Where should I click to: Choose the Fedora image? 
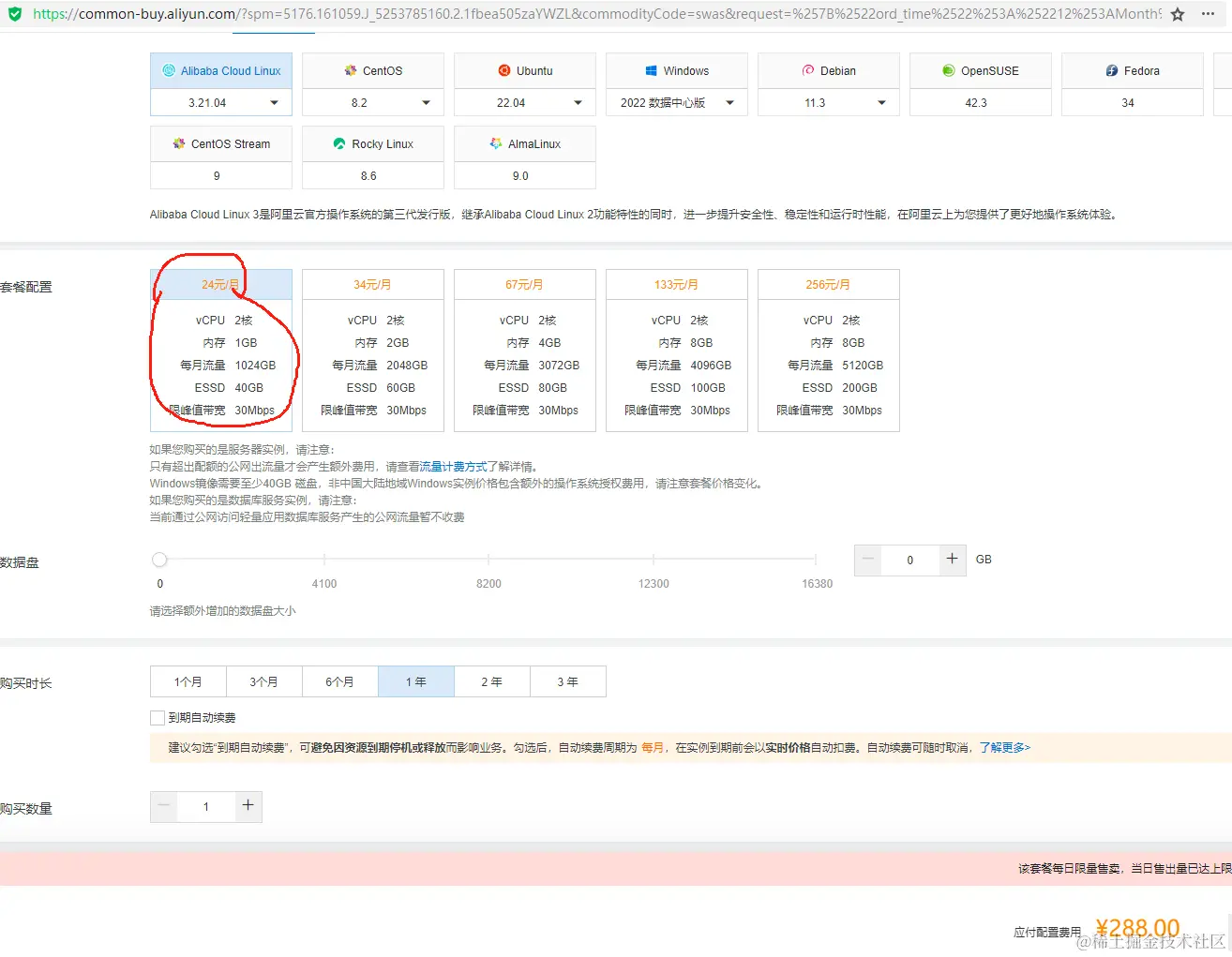[x=1133, y=71]
